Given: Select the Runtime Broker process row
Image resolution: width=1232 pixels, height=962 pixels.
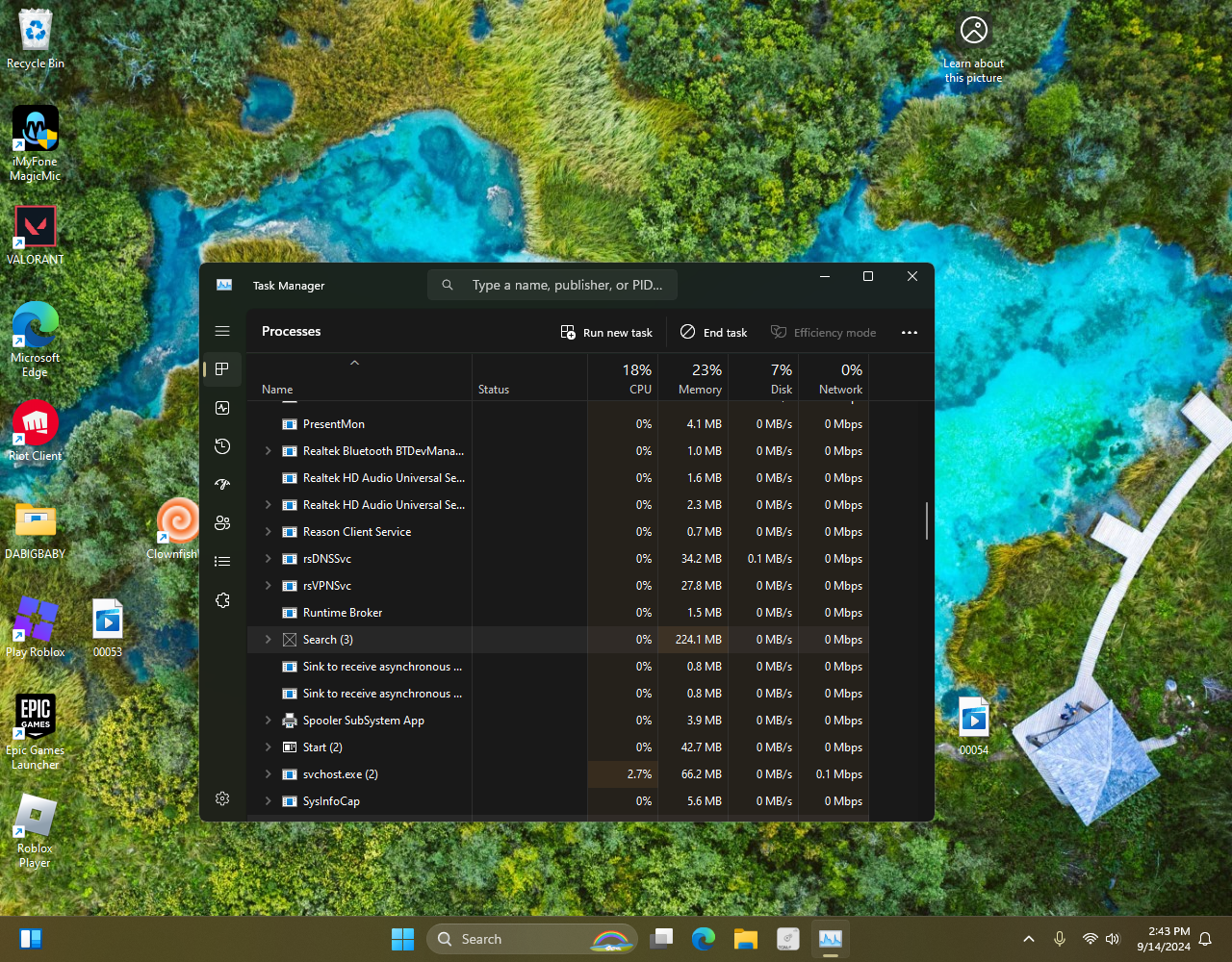Looking at the screenshot, I should point(558,613).
